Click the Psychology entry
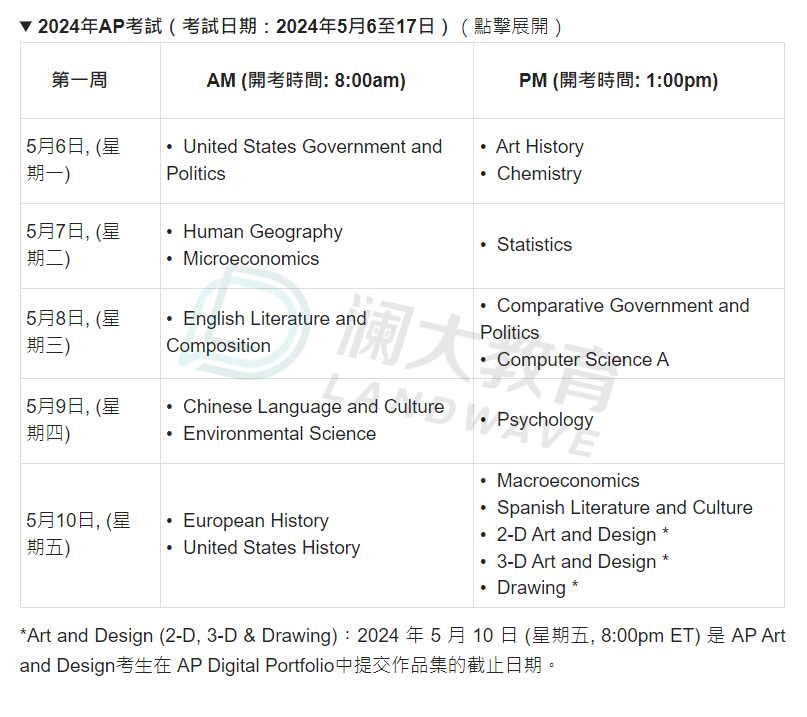This screenshot has width=807, height=717. [x=545, y=420]
